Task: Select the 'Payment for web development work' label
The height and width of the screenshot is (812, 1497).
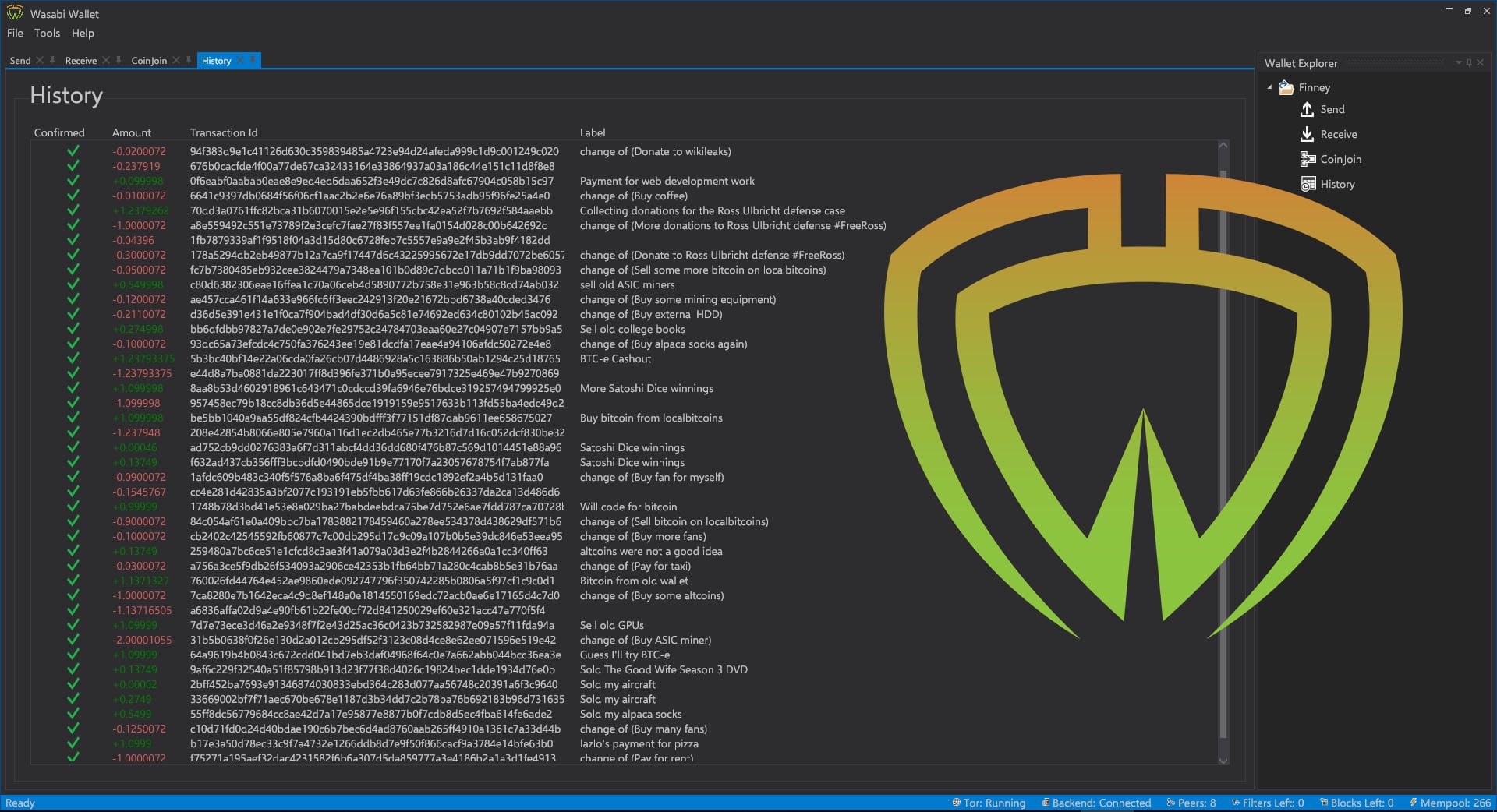Action: click(667, 181)
